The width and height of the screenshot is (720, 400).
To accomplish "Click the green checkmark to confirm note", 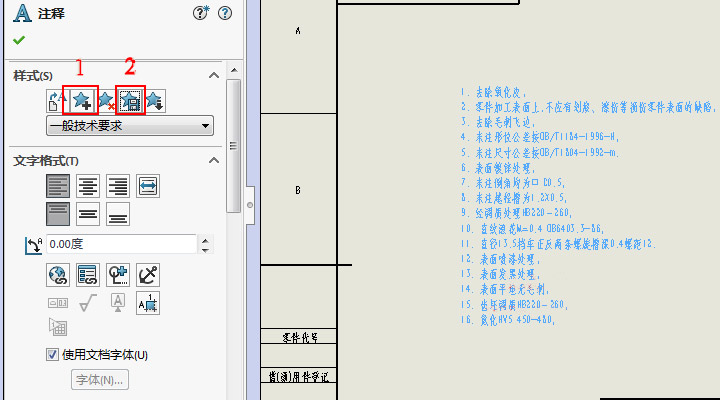I will [19, 40].
